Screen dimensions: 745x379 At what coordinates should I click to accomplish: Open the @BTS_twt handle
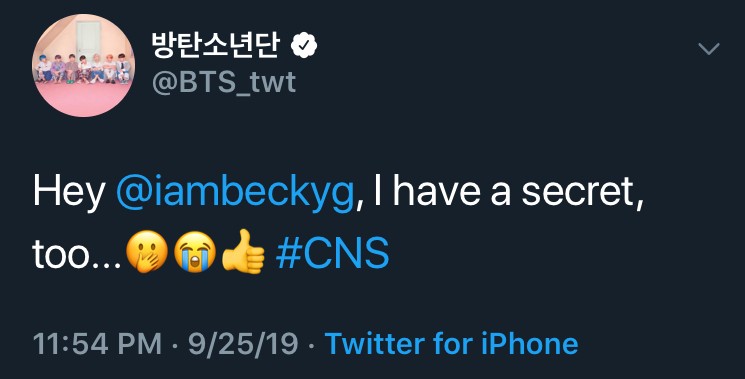click(x=224, y=82)
